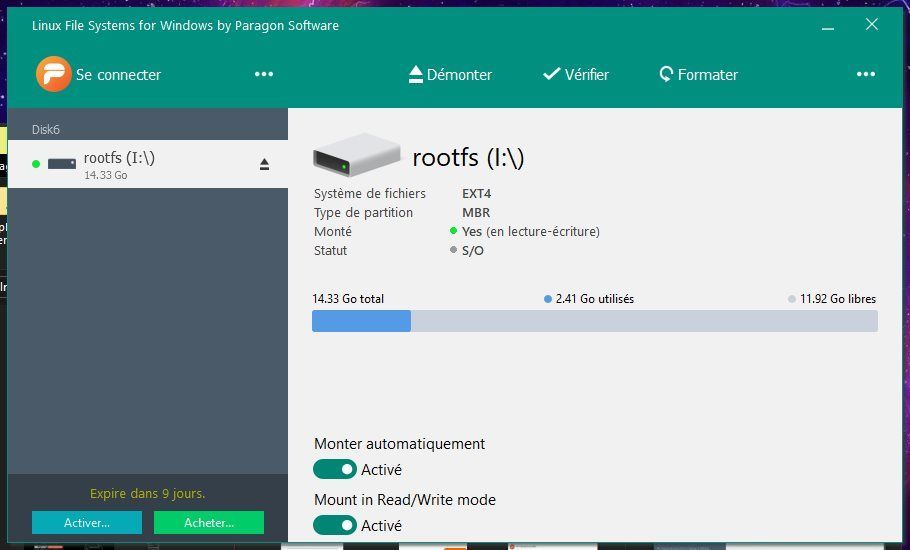The height and width of the screenshot is (550, 910).
Task: Select the rootfs (I:\) volume in sidebar
Action: [148, 164]
